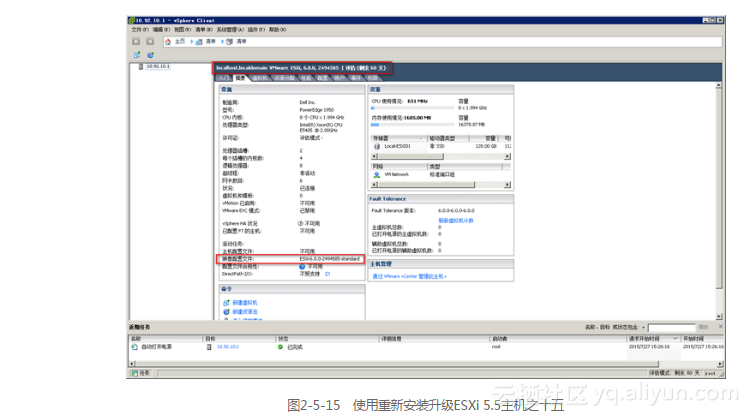Select the 10.92.10.1 host icon in the tree
Screen dimensions: 750x416
click(141, 66)
